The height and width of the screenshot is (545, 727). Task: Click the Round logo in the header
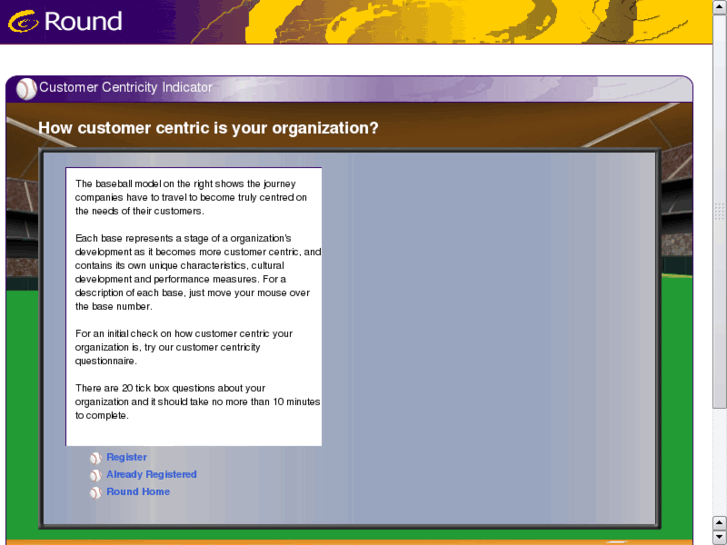coord(65,21)
